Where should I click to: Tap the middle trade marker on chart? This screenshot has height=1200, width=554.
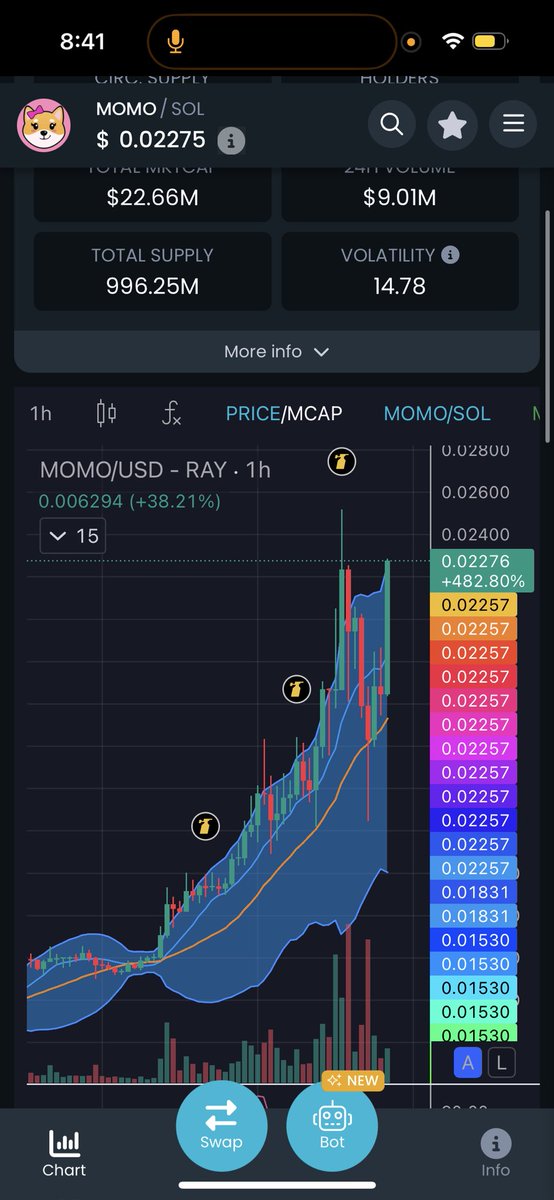tap(296, 689)
